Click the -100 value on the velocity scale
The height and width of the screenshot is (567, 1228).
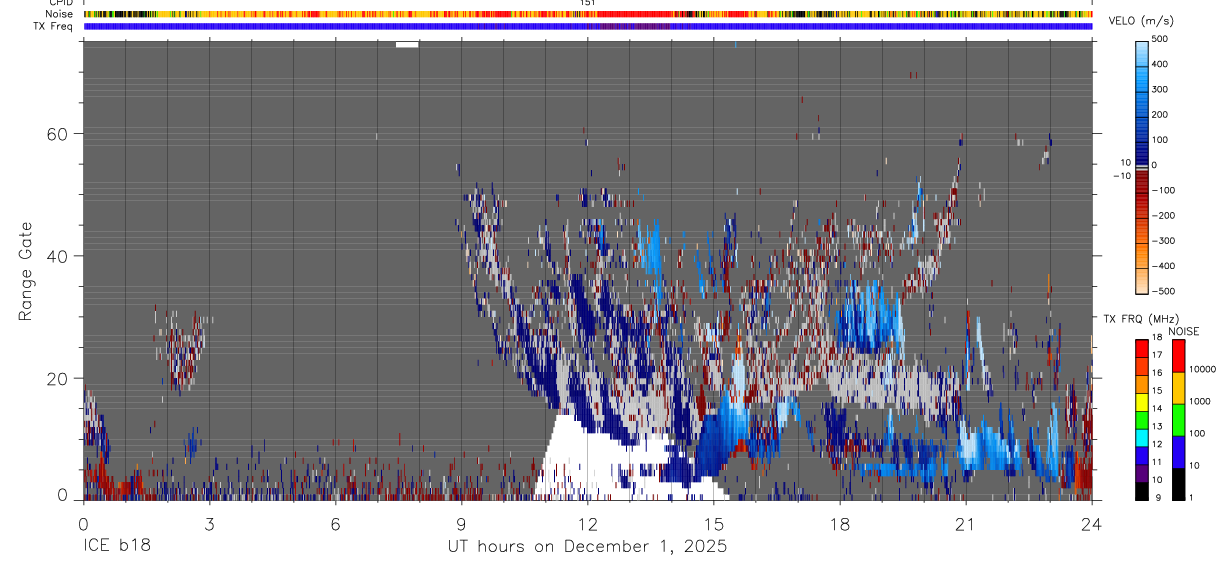[1163, 190]
